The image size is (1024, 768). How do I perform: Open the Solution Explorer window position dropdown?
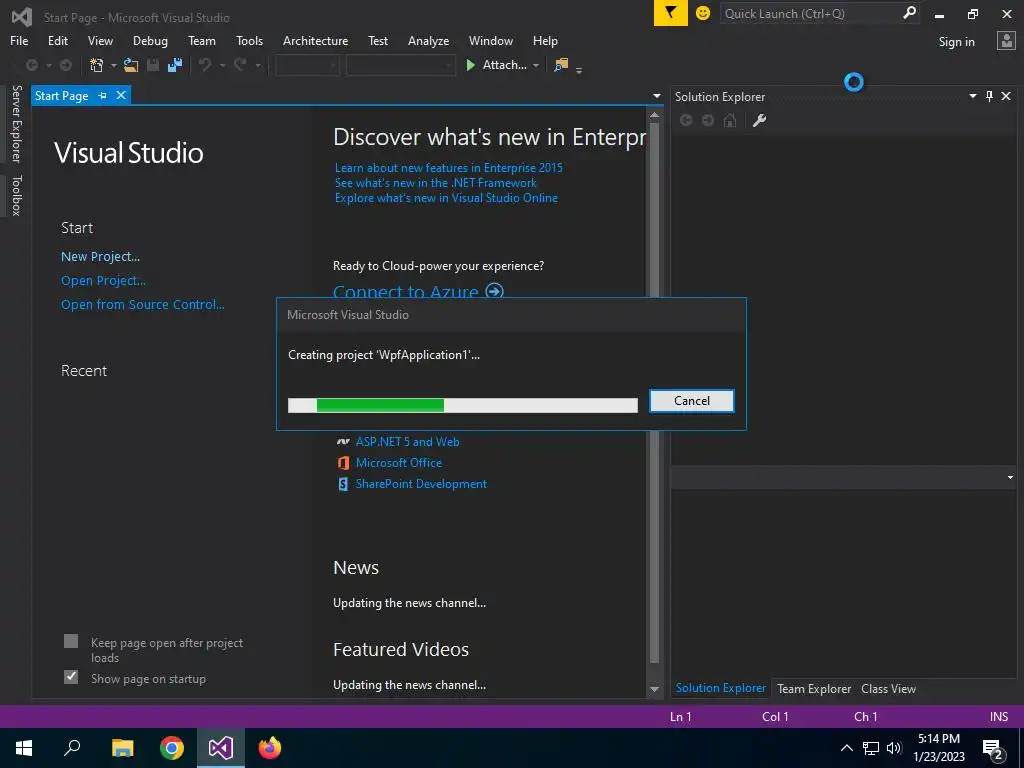pyautogui.click(x=972, y=96)
